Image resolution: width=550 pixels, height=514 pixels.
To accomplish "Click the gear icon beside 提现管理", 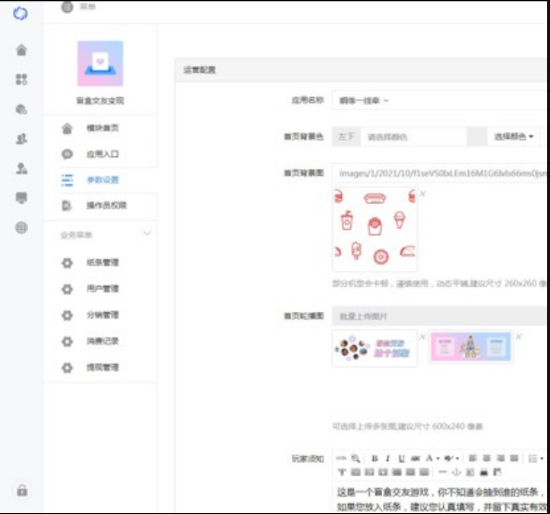I will [x=67, y=367].
